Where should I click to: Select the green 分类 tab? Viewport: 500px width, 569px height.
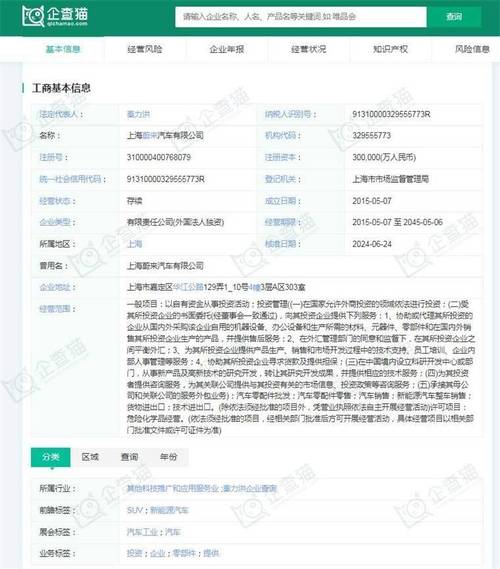[x=50, y=457]
